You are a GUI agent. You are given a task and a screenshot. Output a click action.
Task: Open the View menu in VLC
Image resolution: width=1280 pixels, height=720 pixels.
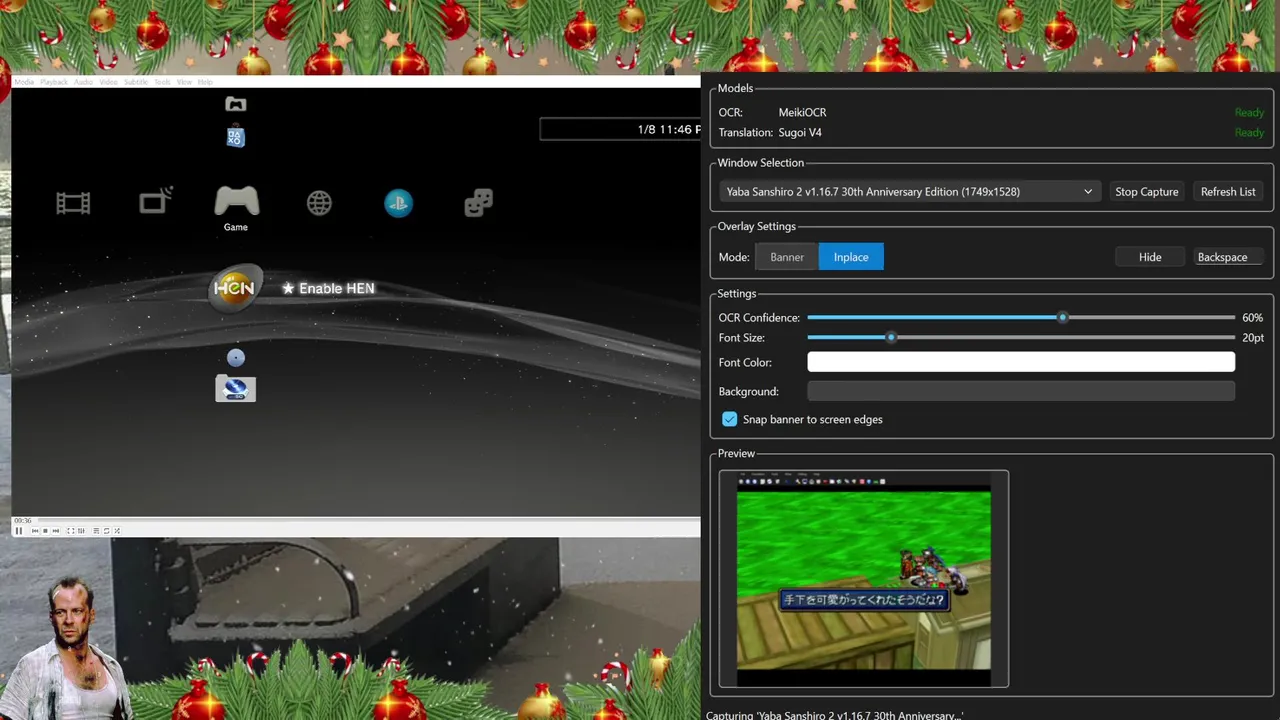[x=184, y=82]
